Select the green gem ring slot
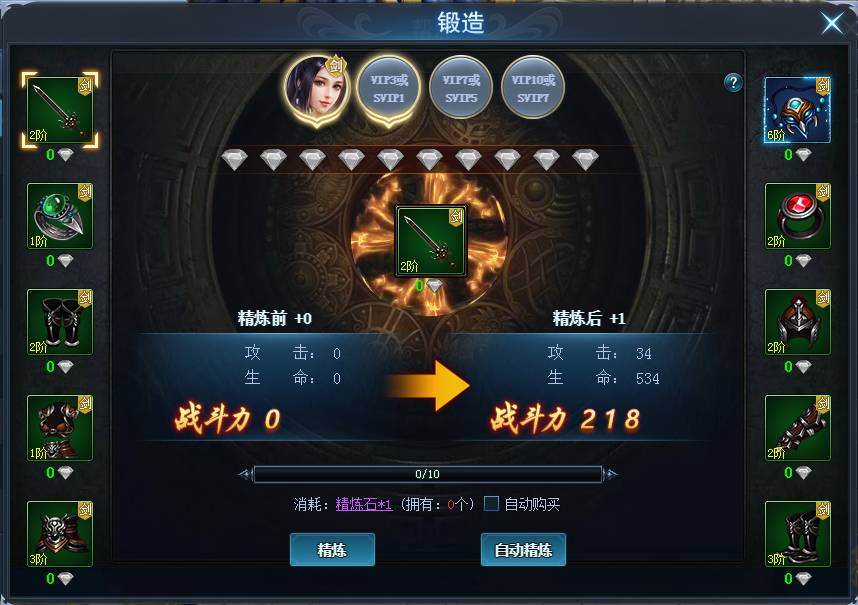The width and height of the screenshot is (858, 605). tap(60, 216)
